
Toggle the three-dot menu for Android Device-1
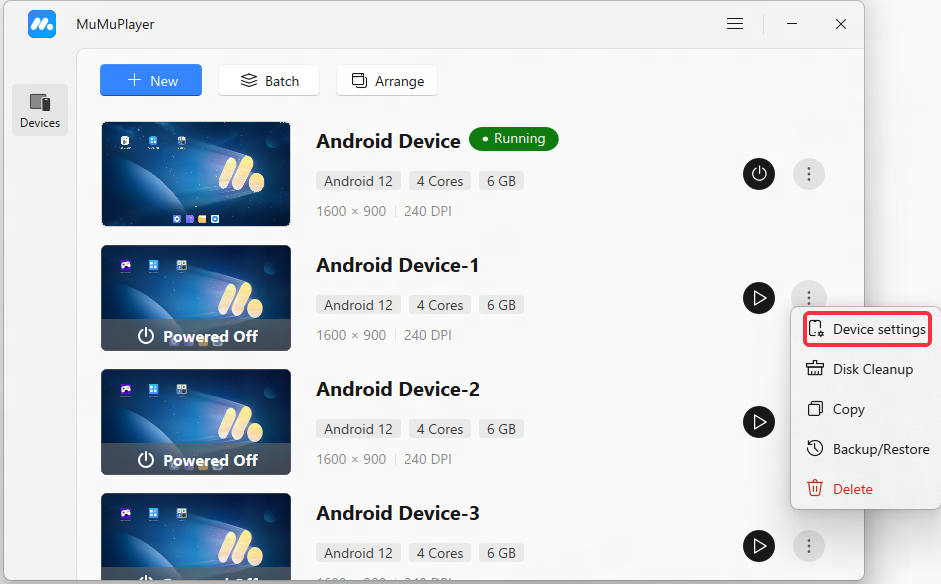point(809,297)
